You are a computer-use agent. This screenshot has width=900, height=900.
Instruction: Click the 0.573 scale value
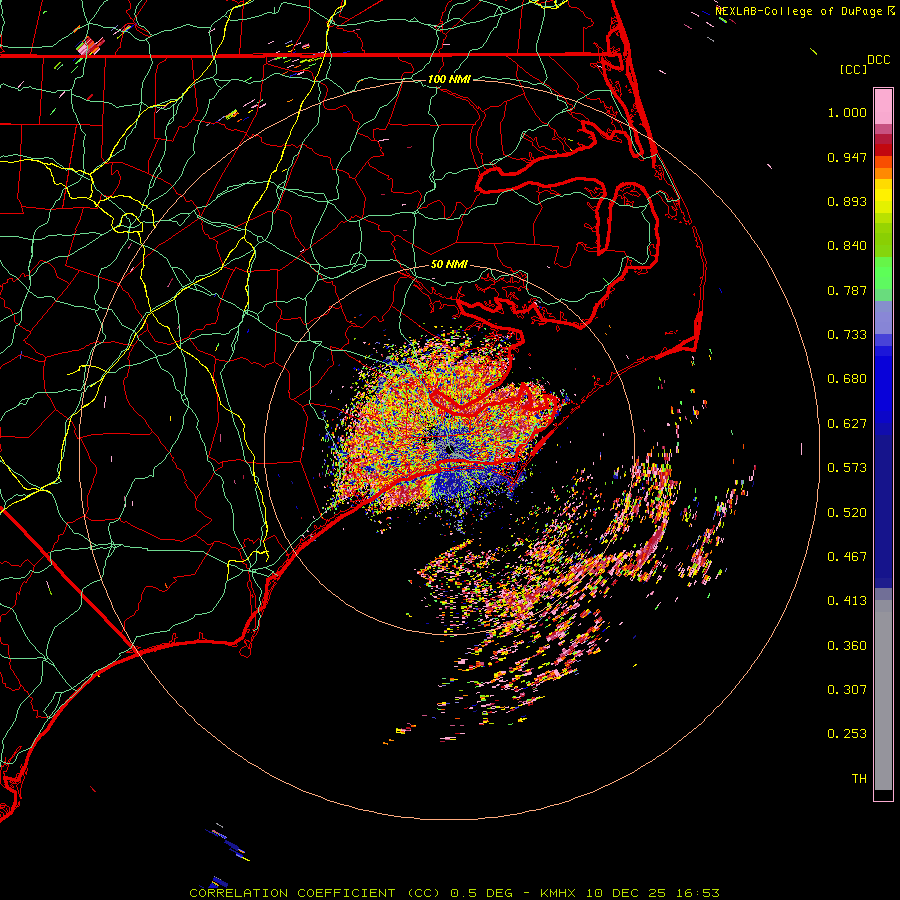(847, 468)
